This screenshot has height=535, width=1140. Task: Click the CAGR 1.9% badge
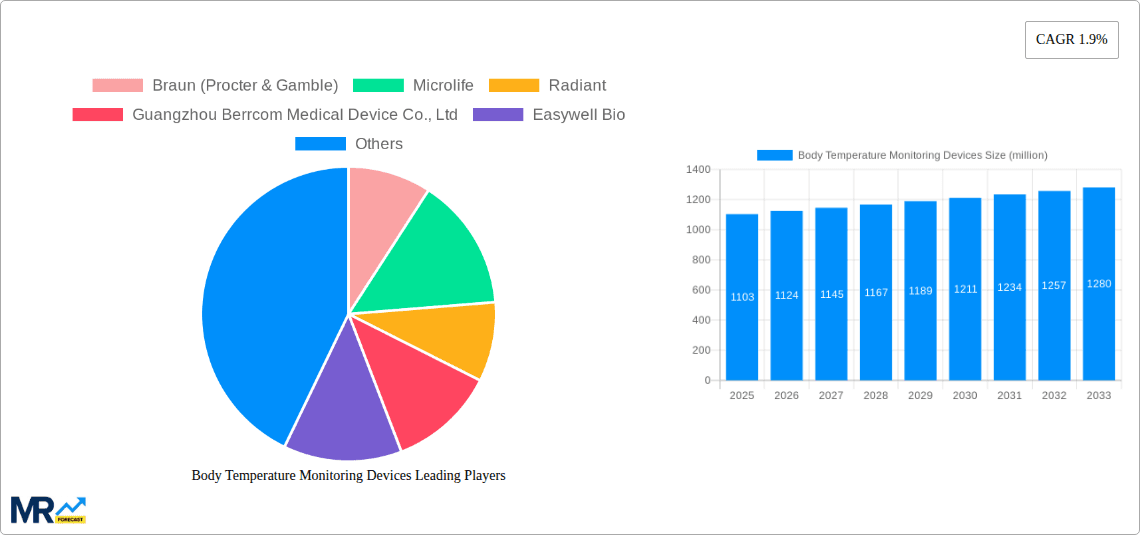click(1072, 40)
